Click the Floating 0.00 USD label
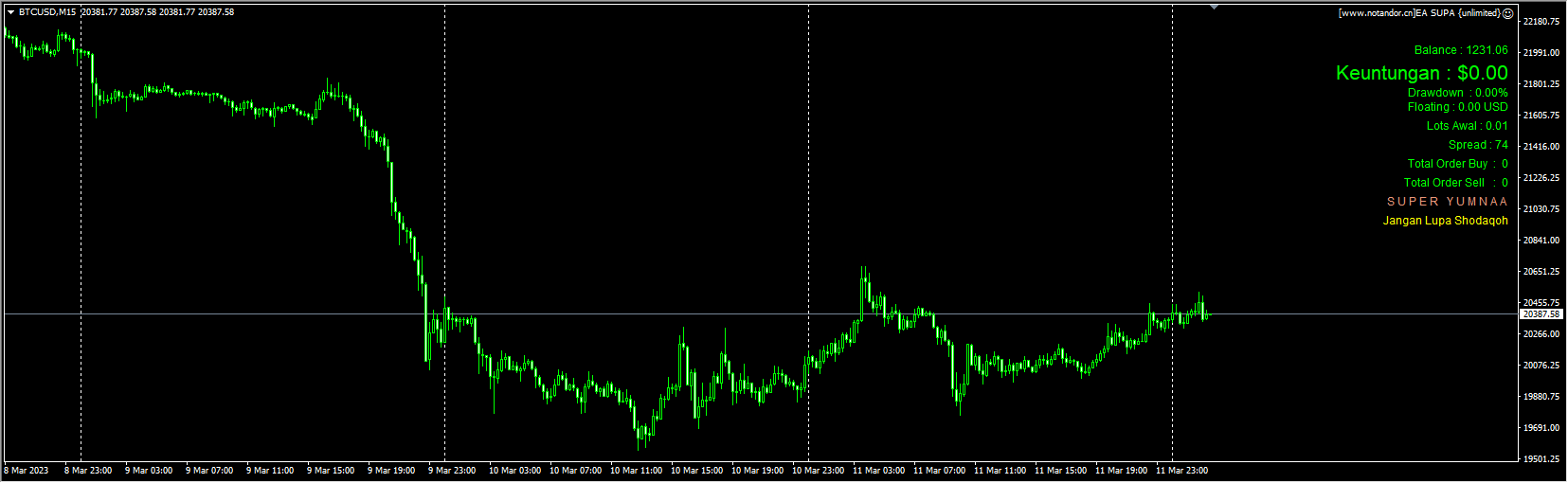The image size is (1568, 483). (x=1457, y=107)
